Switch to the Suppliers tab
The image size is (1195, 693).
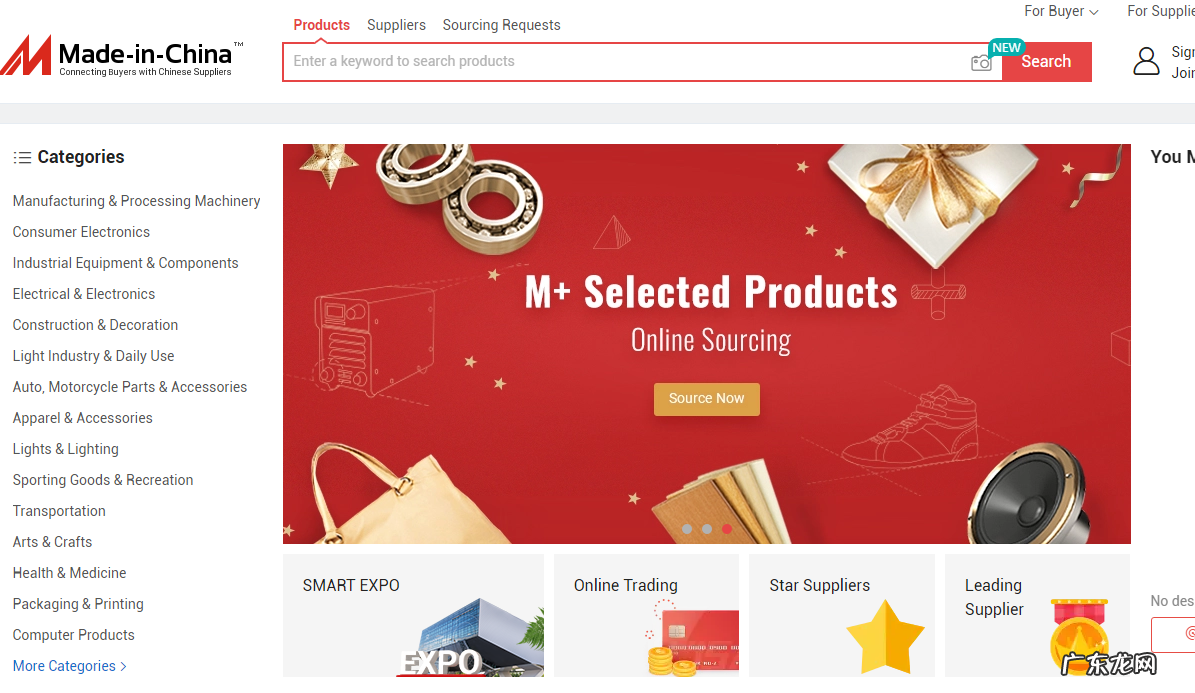coord(396,25)
